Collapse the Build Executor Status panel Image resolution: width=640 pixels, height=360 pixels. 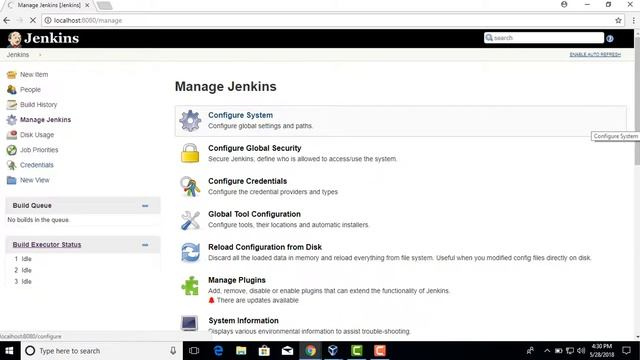(145, 245)
